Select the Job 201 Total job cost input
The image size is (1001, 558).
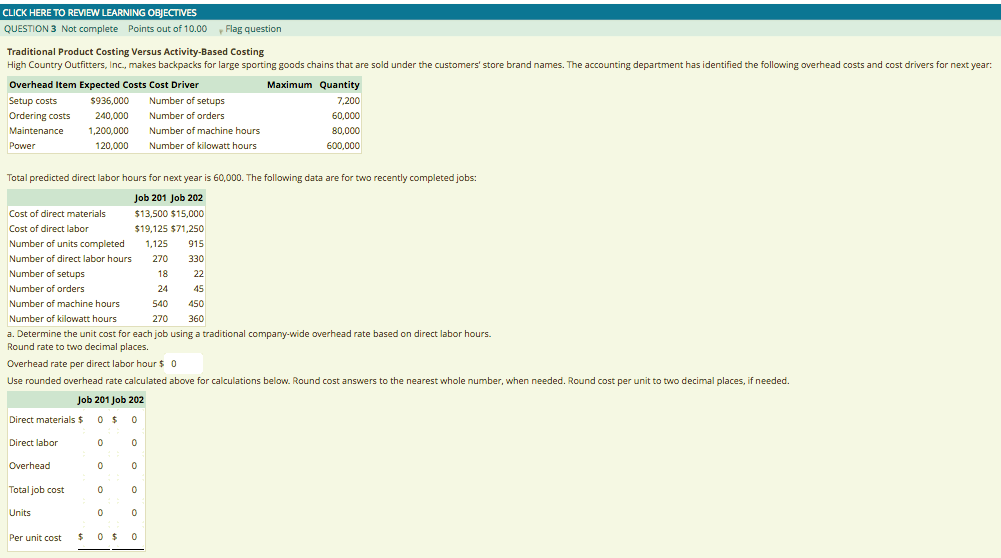click(97, 490)
